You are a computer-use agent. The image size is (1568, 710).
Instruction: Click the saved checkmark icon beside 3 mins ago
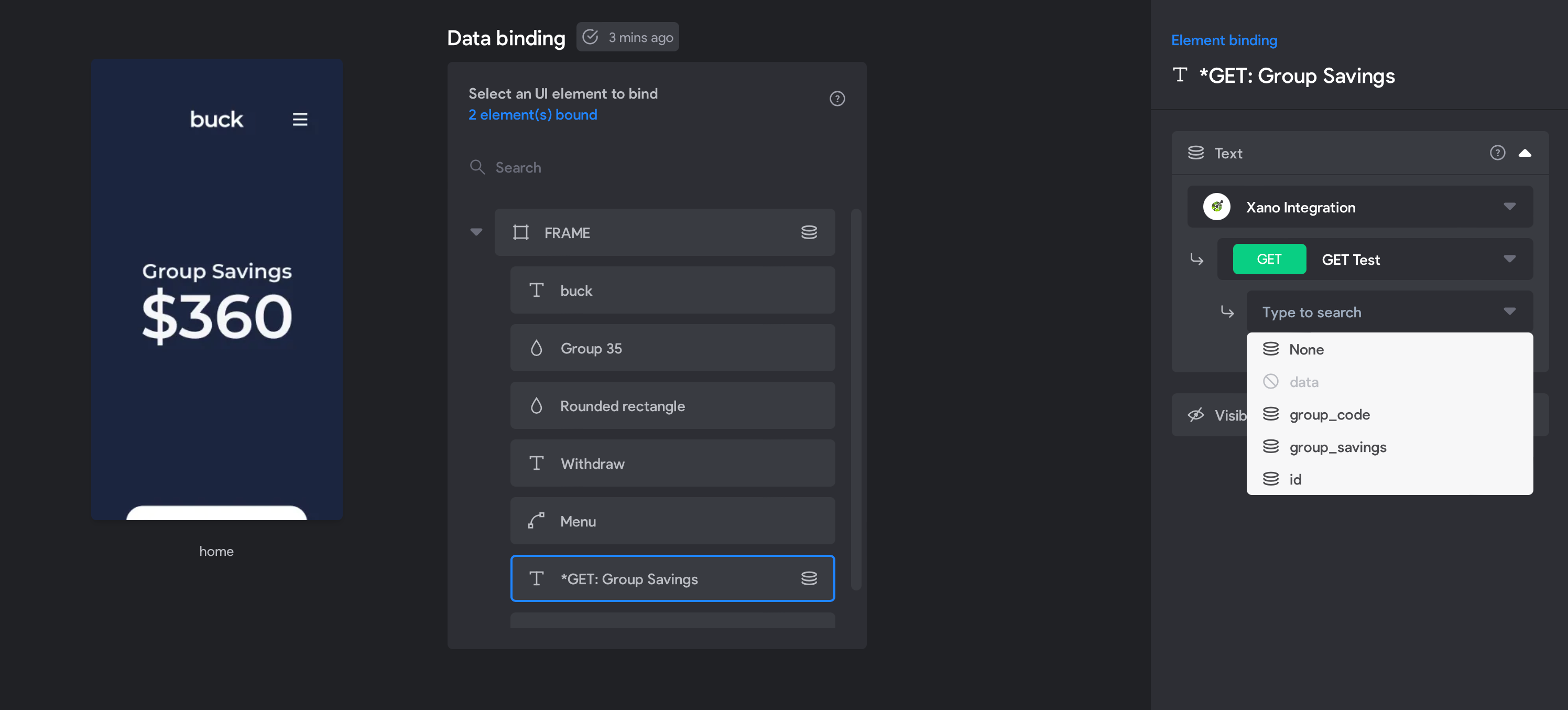[x=591, y=37]
